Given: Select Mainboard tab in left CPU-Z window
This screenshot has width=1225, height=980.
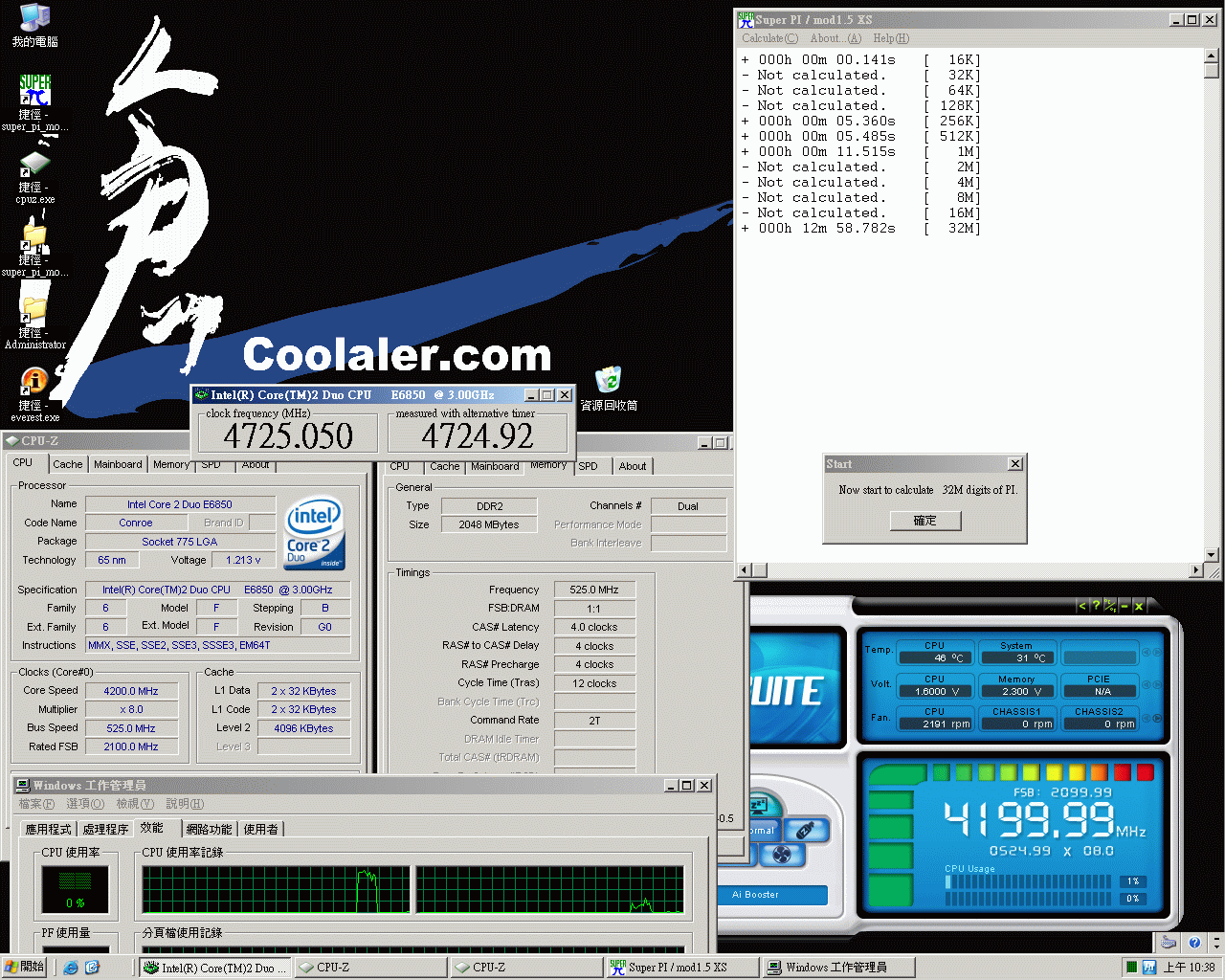Looking at the screenshot, I should pyautogui.click(x=118, y=464).
